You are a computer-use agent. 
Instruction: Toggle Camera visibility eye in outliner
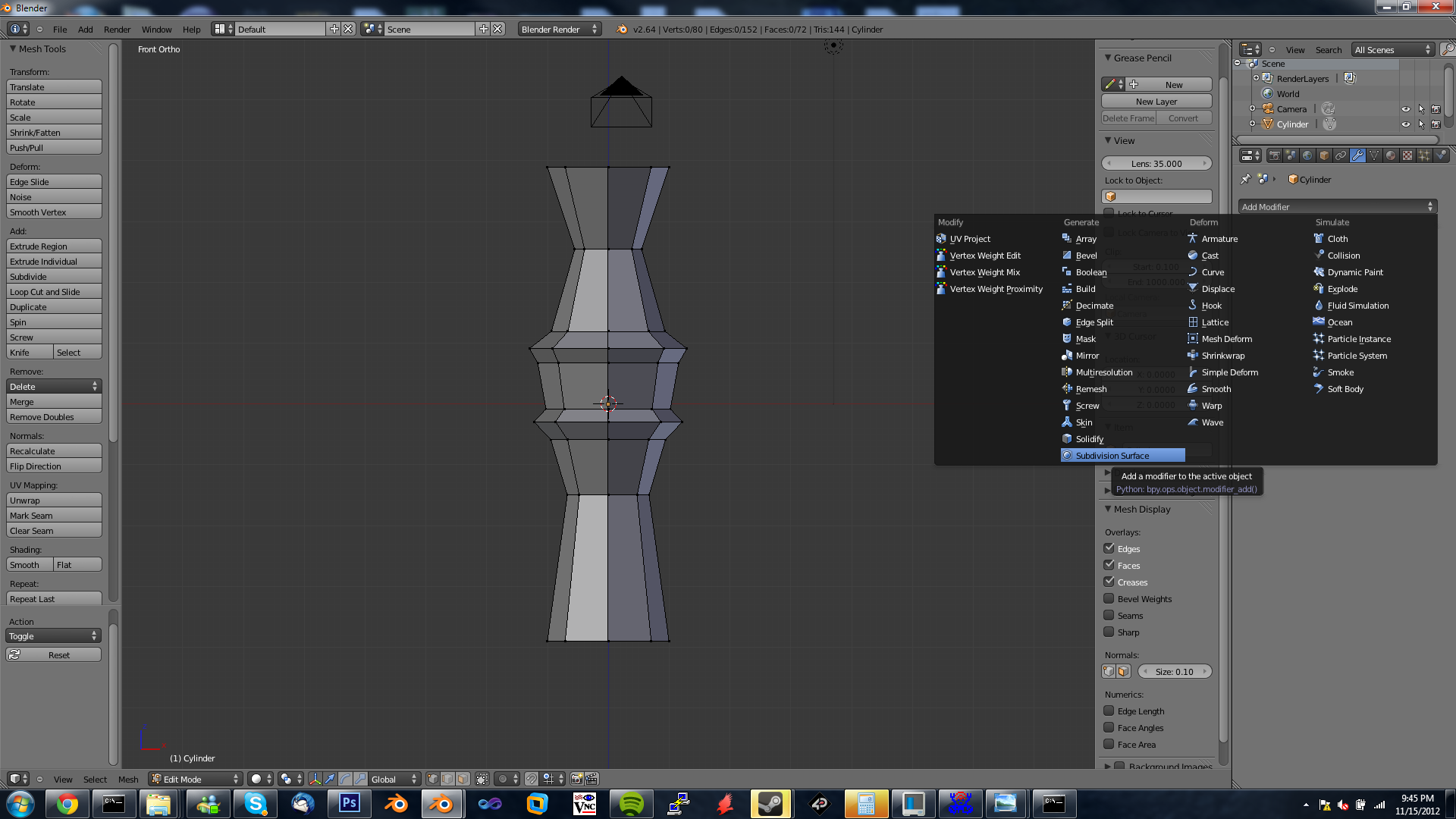[1405, 109]
